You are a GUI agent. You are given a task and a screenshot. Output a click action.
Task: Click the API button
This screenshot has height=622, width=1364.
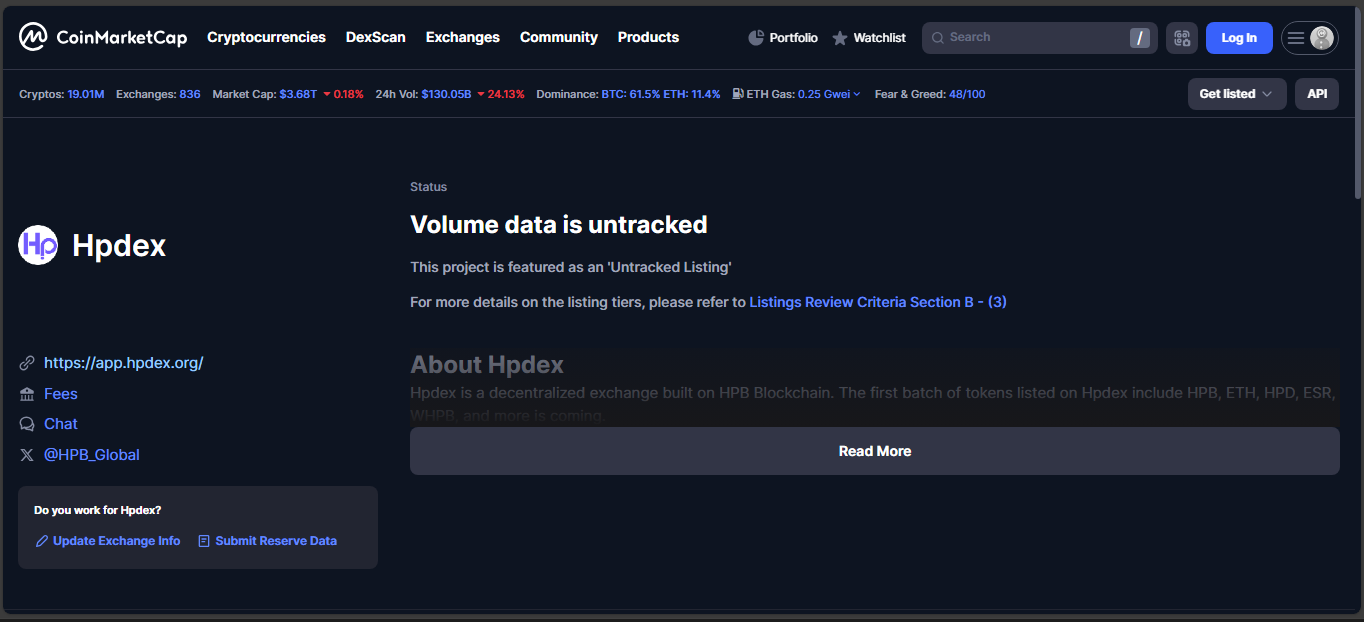point(1317,94)
